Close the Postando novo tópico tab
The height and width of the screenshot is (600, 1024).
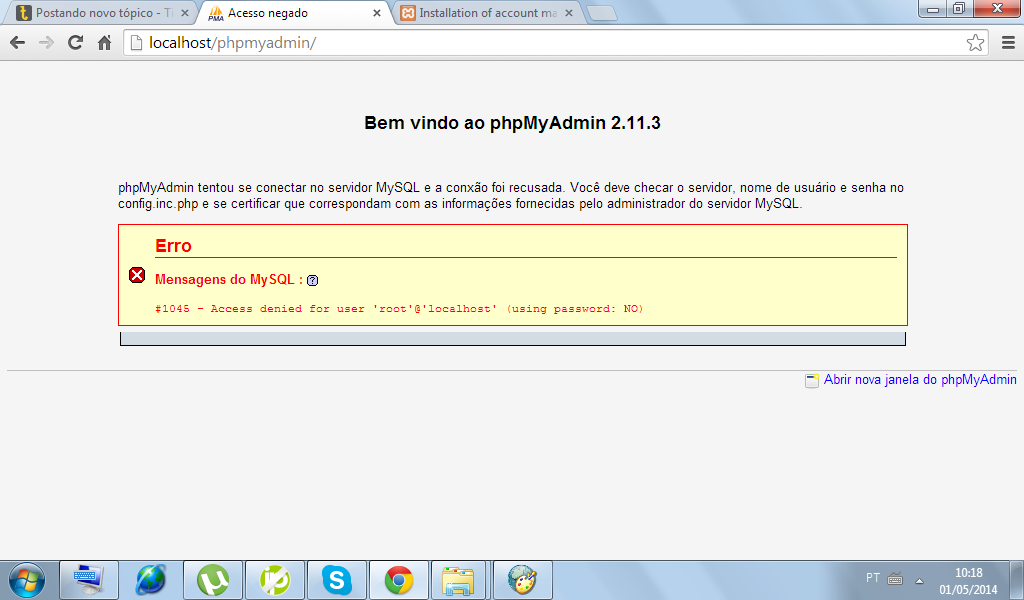coord(185,13)
